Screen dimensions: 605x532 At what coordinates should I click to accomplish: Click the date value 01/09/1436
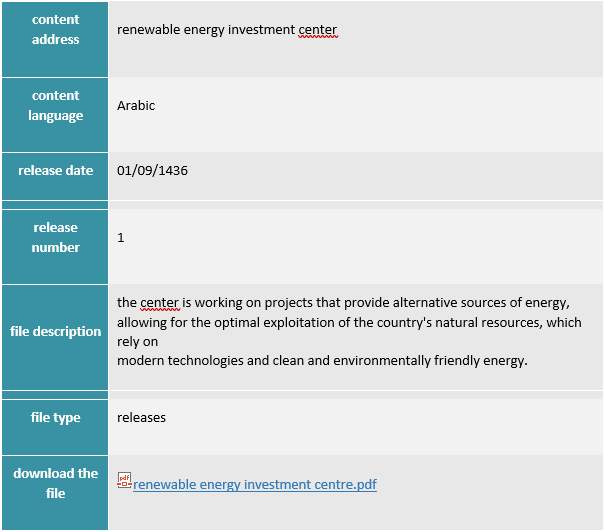click(x=152, y=171)
